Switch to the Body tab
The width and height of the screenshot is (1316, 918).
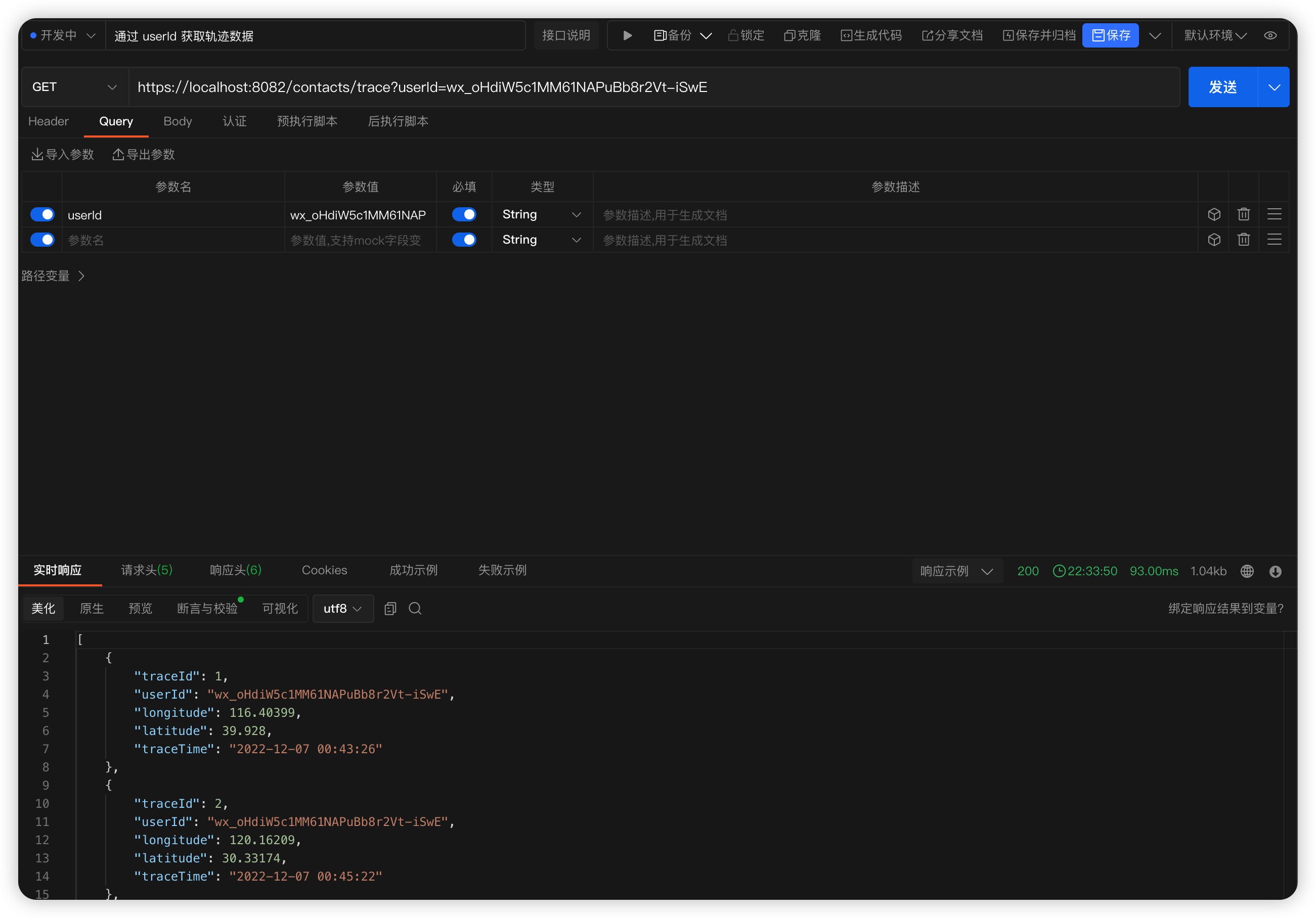pos(178,121)
